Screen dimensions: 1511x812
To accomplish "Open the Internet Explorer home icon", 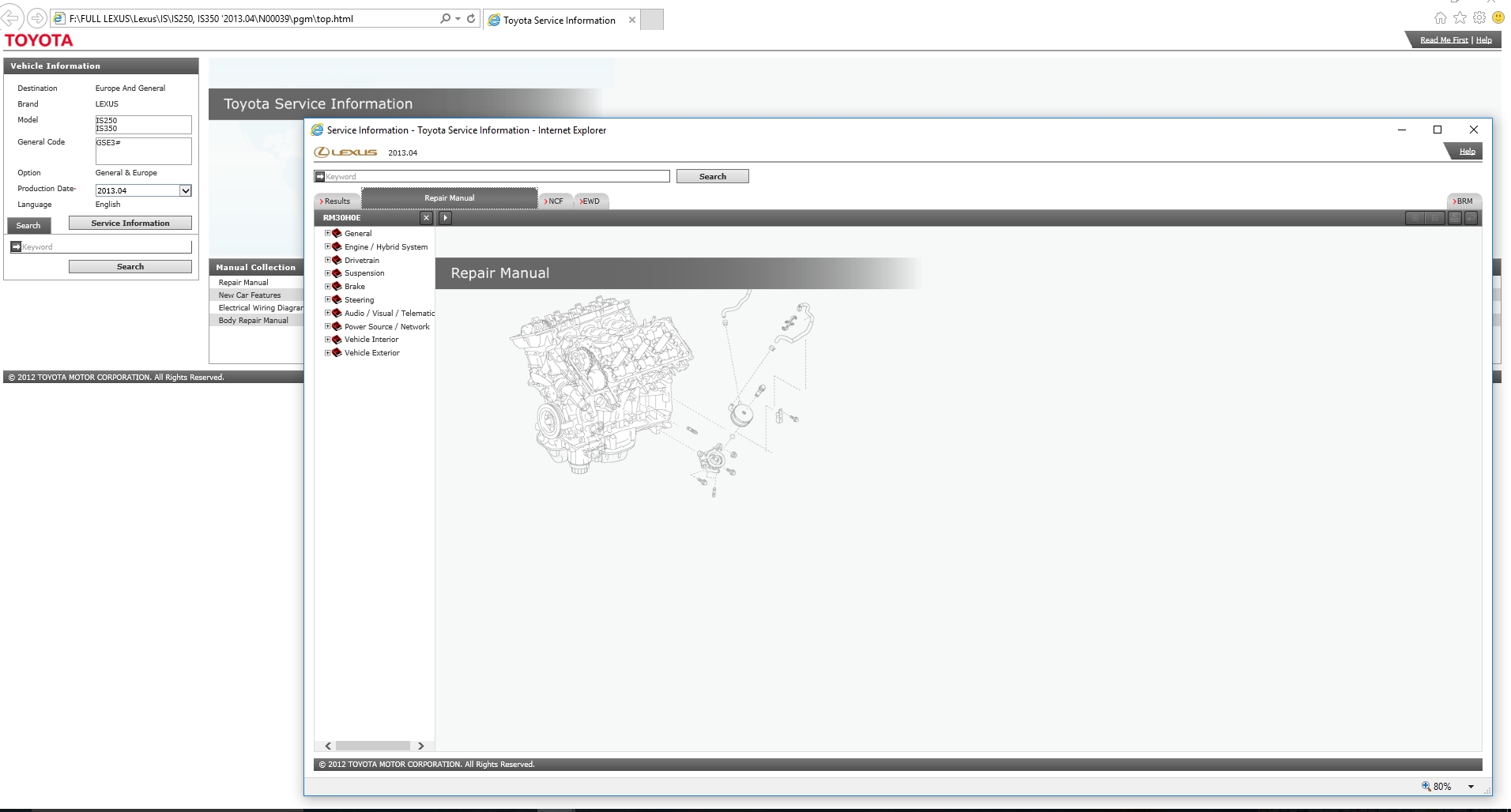I will (x=1441, y=18).
